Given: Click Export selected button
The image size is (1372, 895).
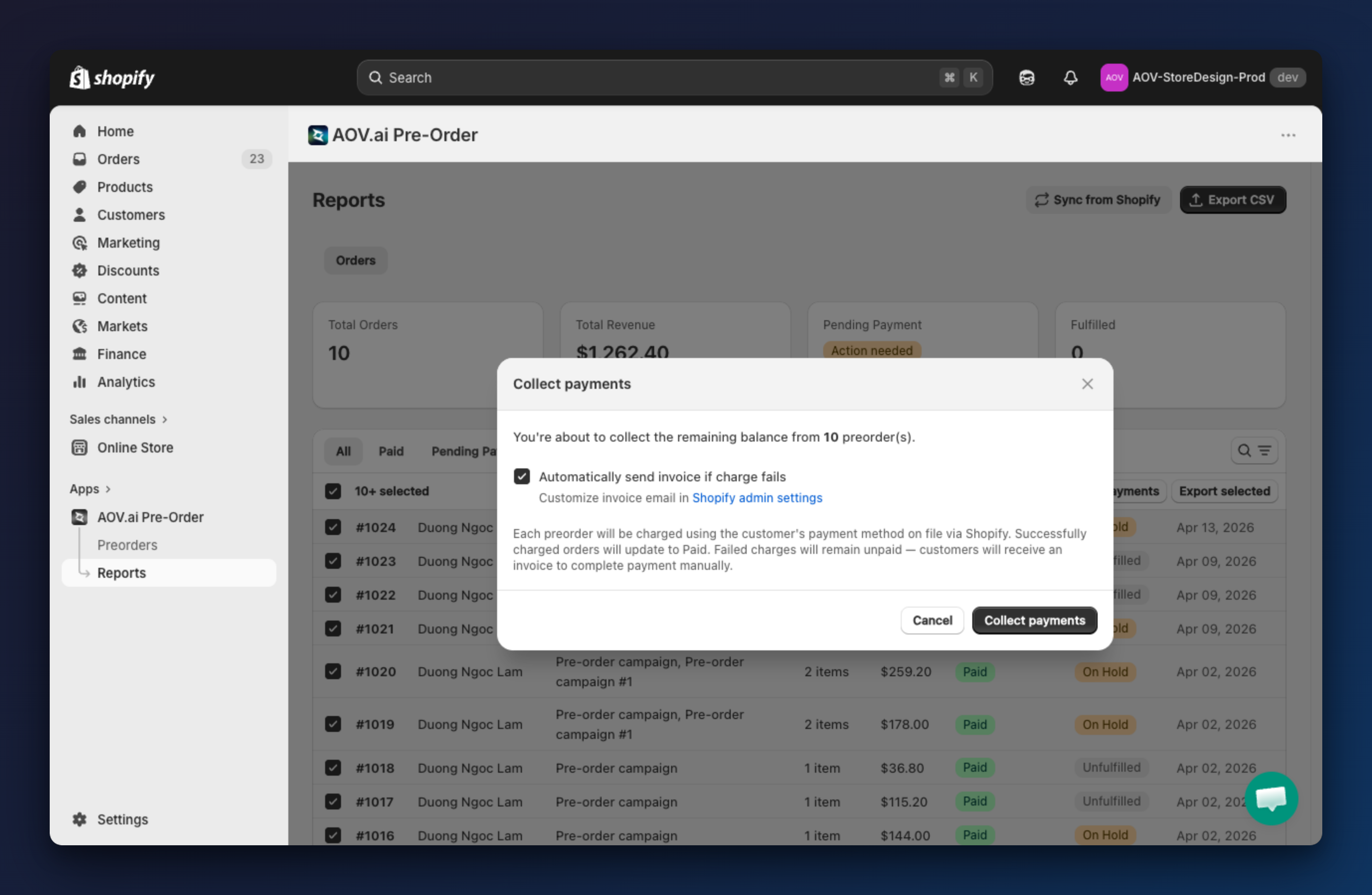Looking at the screenshot, I should coord(1224,491).
